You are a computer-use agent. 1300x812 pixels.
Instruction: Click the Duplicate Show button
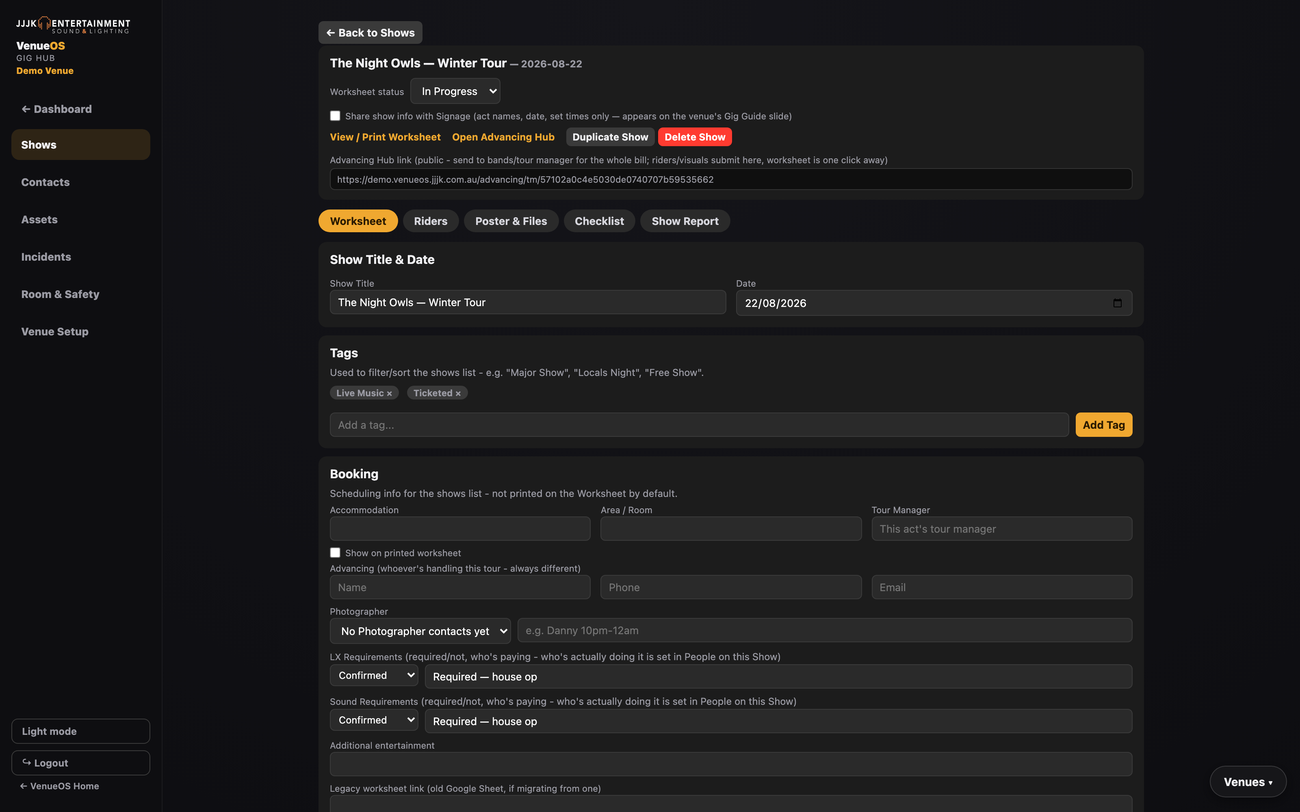(610, 137)
